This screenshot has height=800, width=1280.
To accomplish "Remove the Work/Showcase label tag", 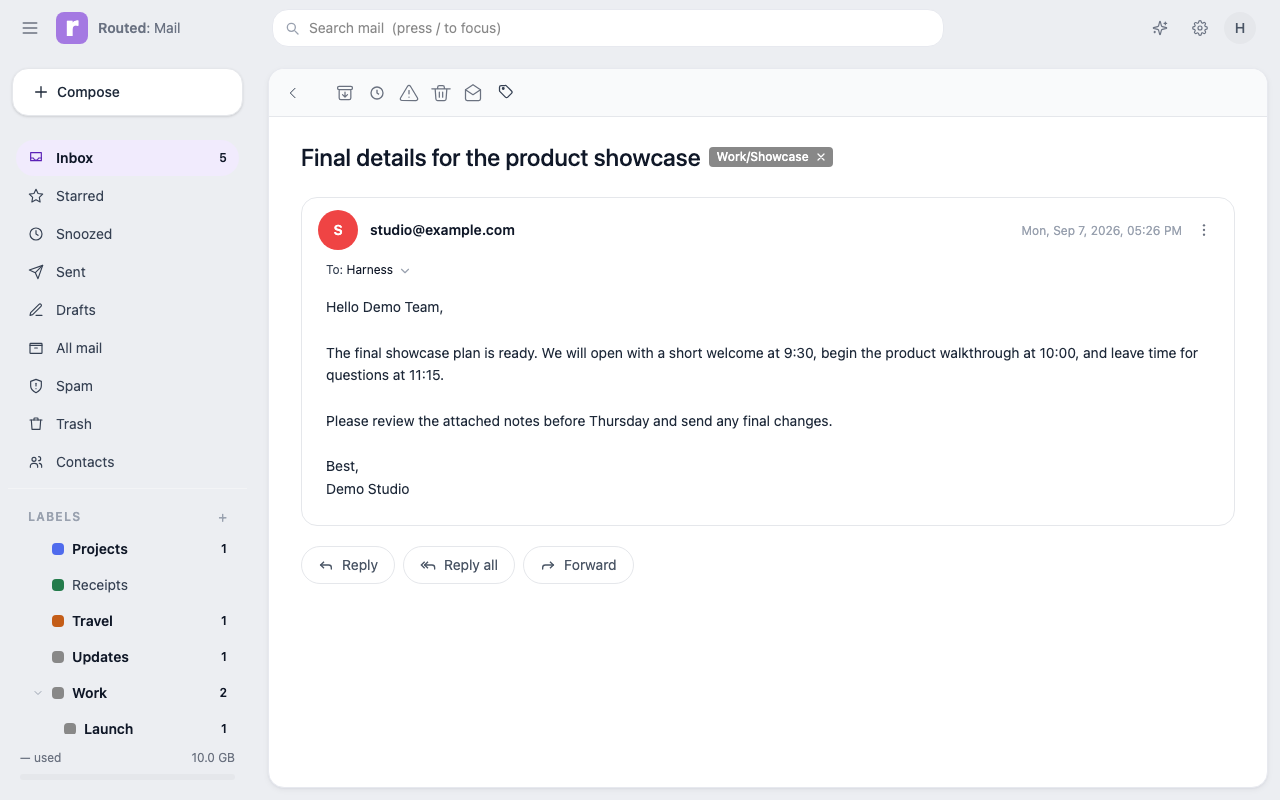I will (x=821, y=157).
